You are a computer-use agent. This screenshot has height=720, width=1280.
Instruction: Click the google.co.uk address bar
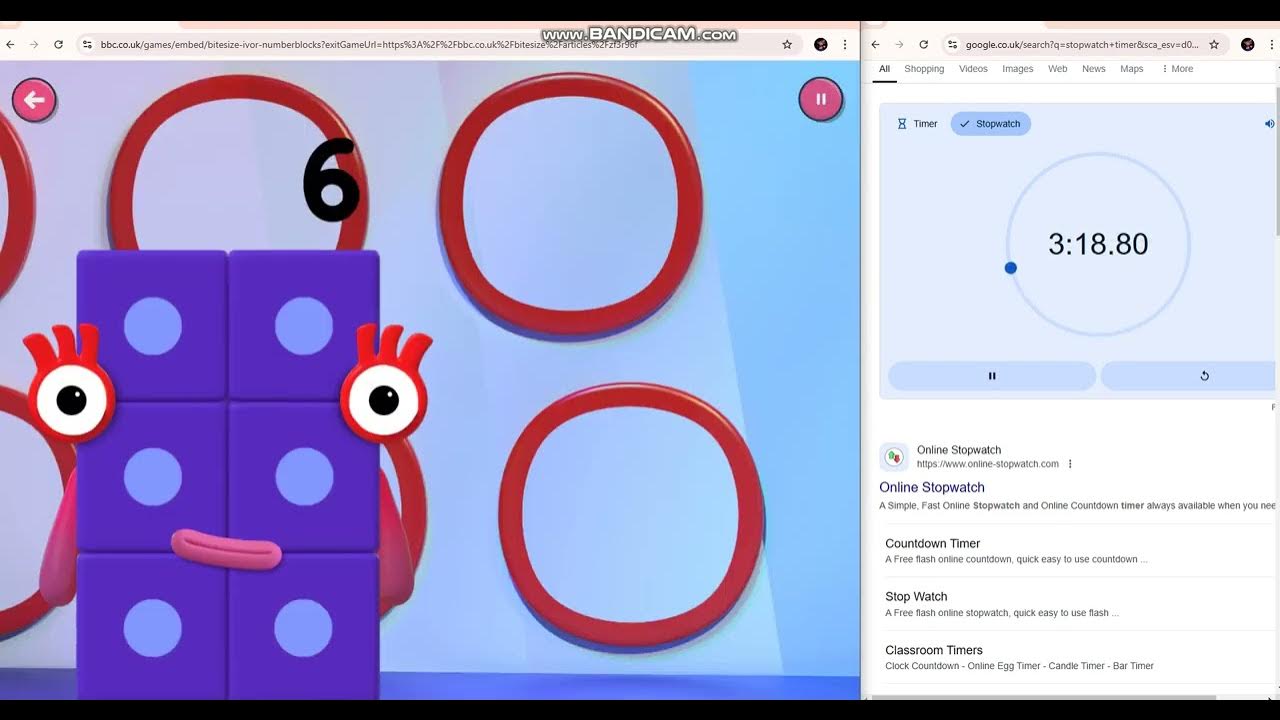[1084, 45]
